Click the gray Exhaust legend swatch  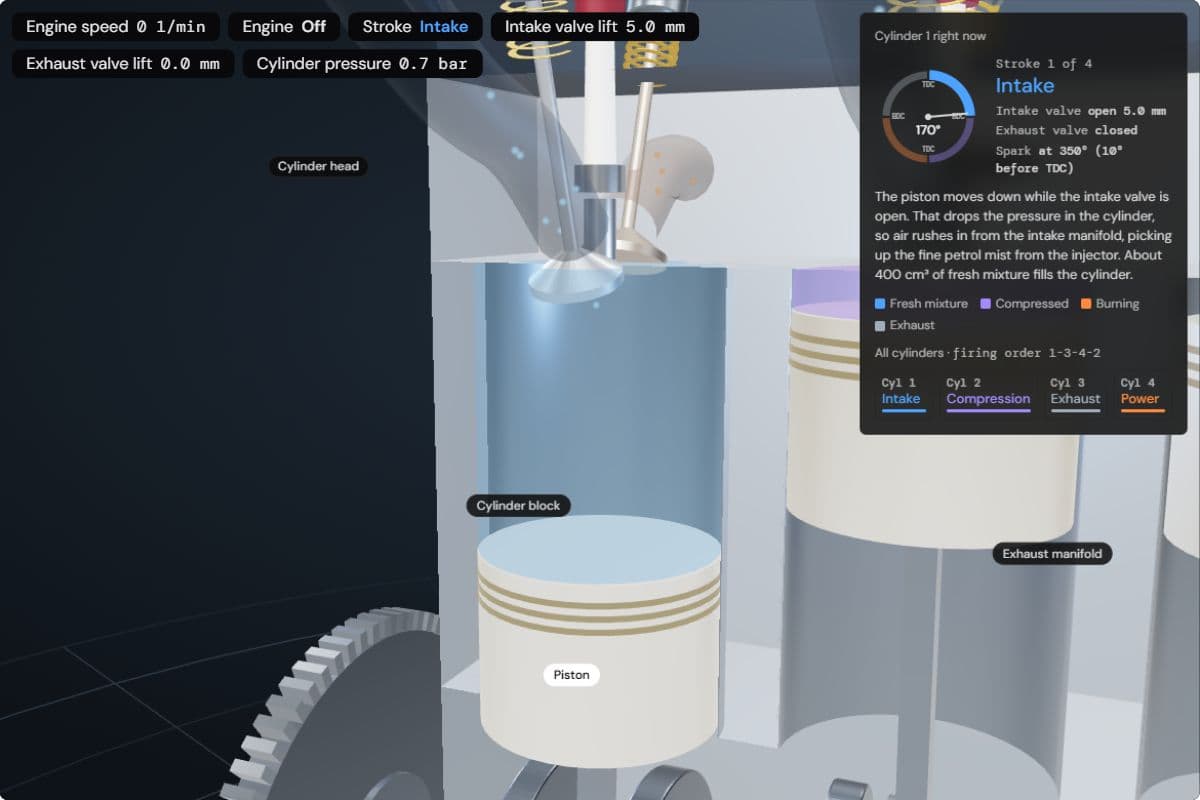point(880,326)
